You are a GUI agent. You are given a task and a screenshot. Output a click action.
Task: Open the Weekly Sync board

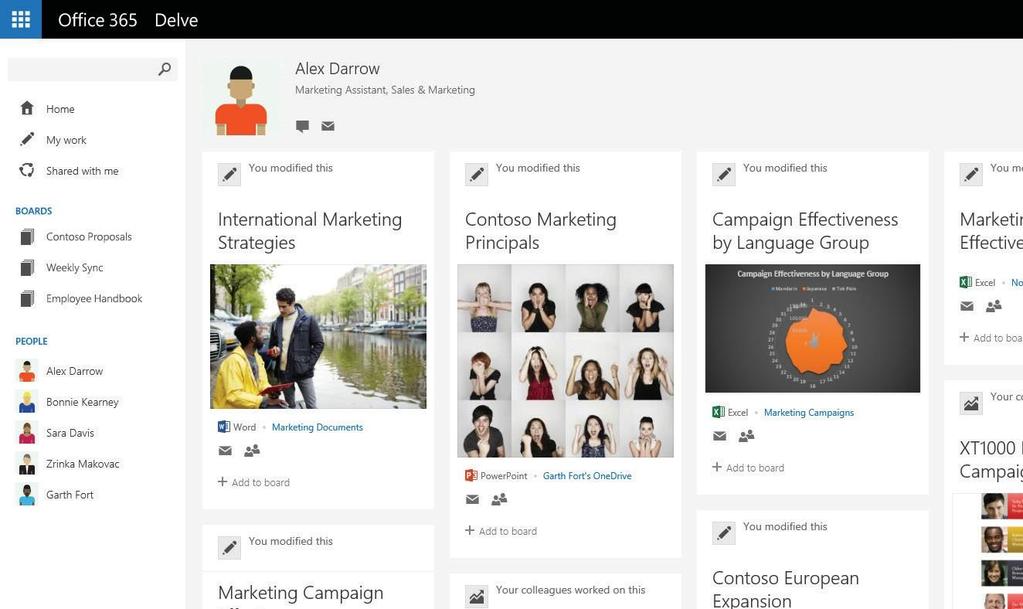point(74,268)
